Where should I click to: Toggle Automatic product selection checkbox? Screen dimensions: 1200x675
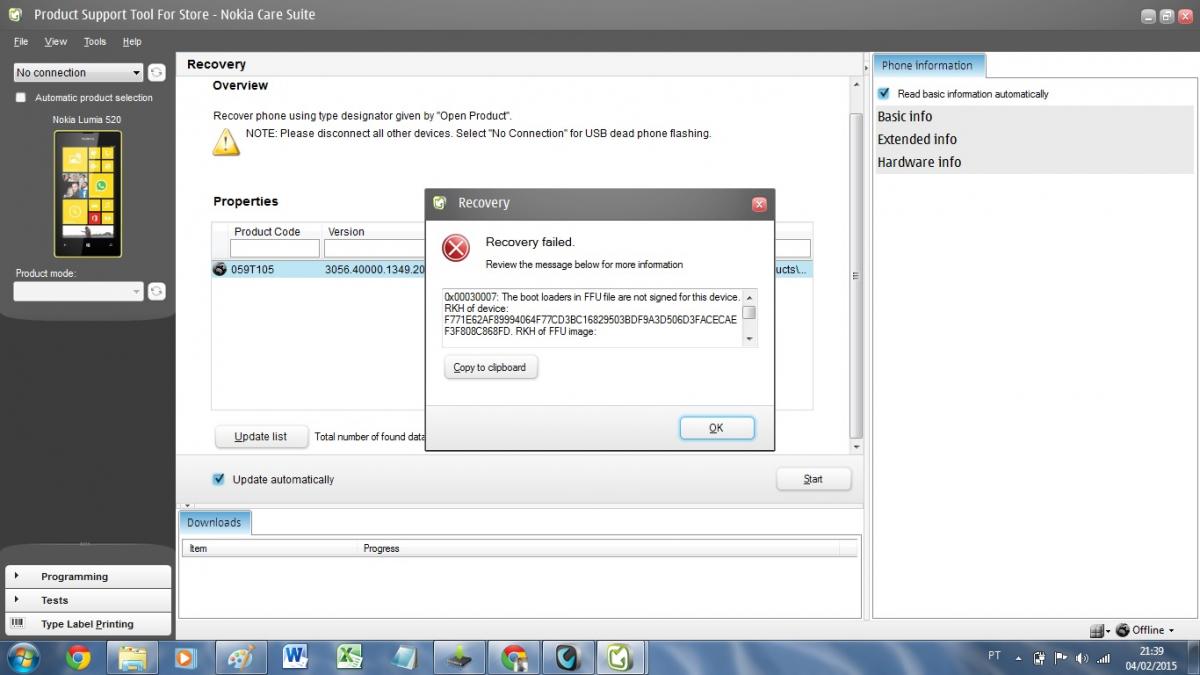point(20,97)
